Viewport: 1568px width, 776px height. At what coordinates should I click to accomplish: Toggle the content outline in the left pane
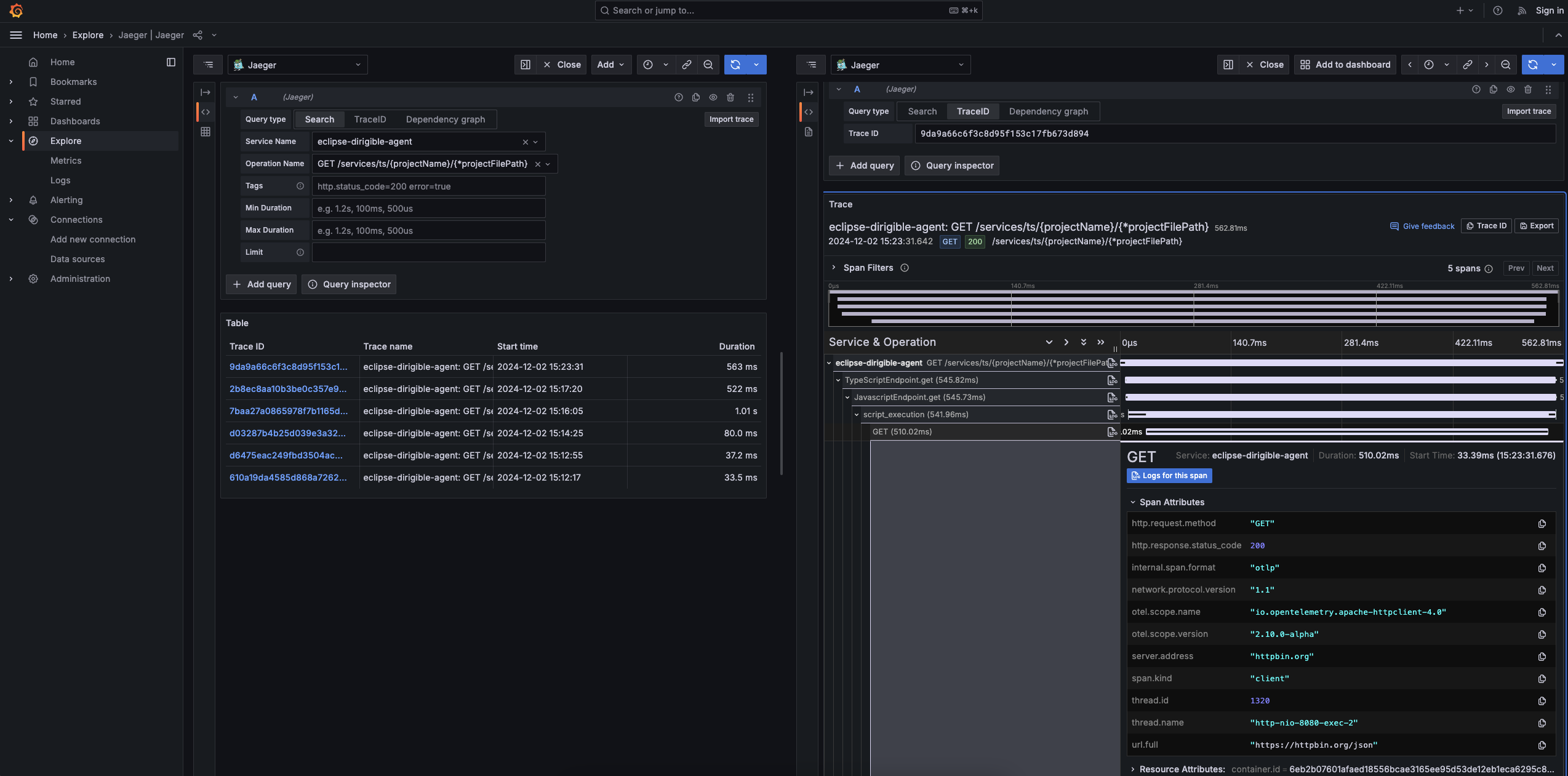[209, 65]
